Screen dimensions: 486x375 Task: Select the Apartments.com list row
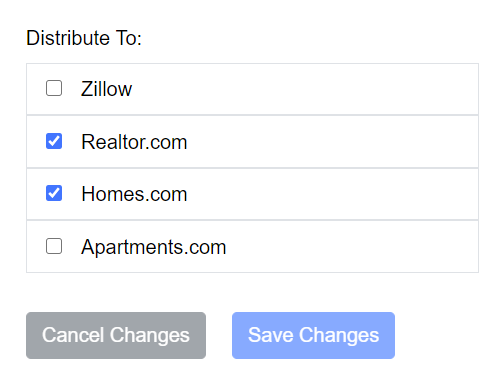[x=252, y=246]
